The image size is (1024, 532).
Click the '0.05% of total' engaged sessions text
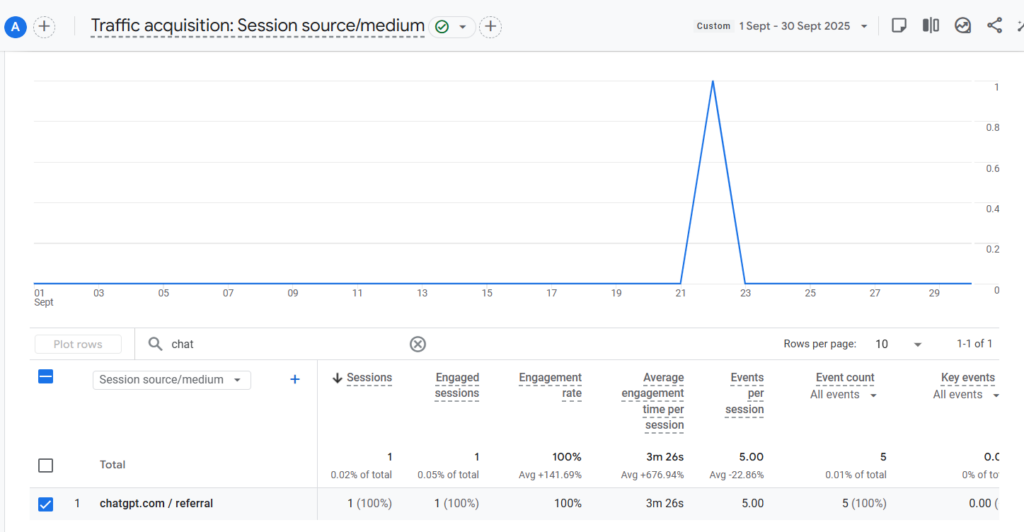tap(448, 475)
